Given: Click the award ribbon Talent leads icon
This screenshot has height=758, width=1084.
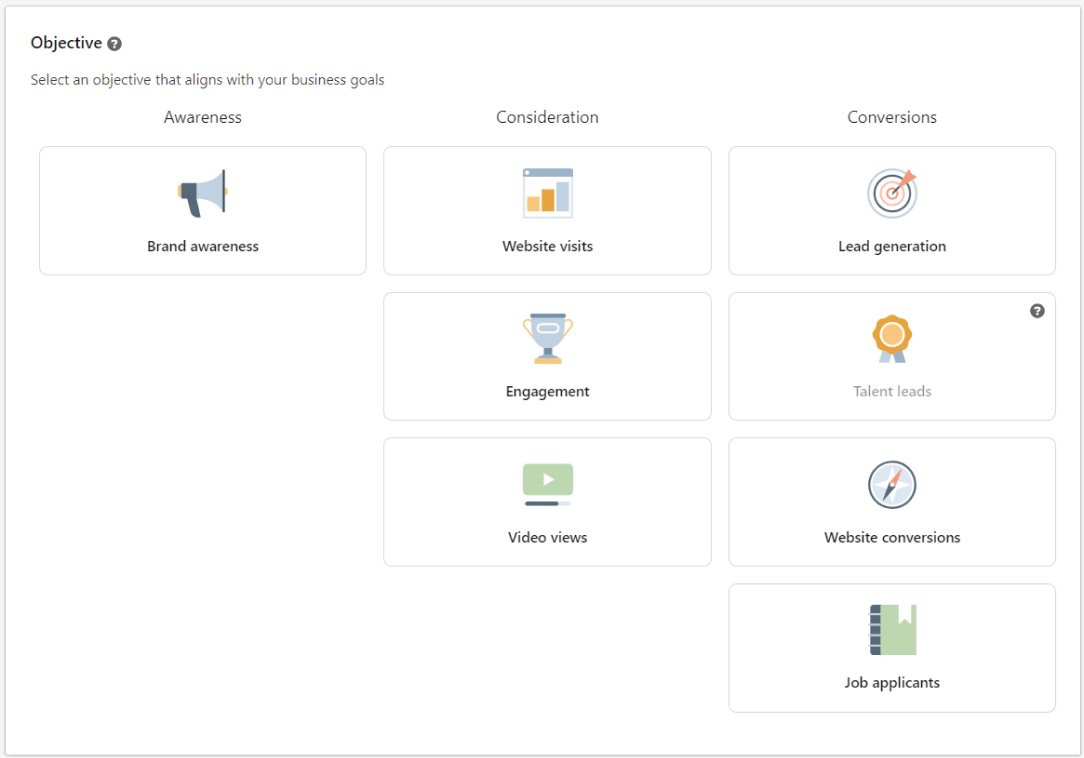Looking at the screenshot, I should click(x=892, y=339).
